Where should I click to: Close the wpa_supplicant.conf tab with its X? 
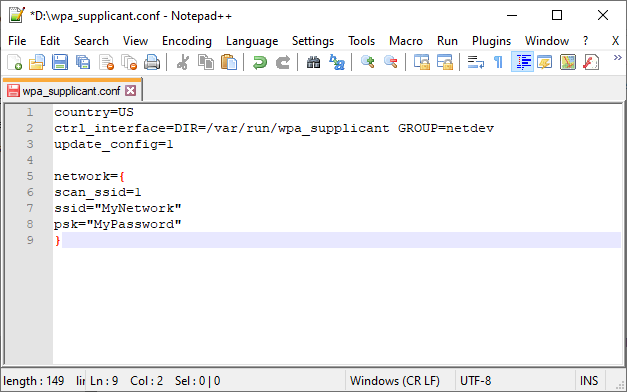[130, 91]
